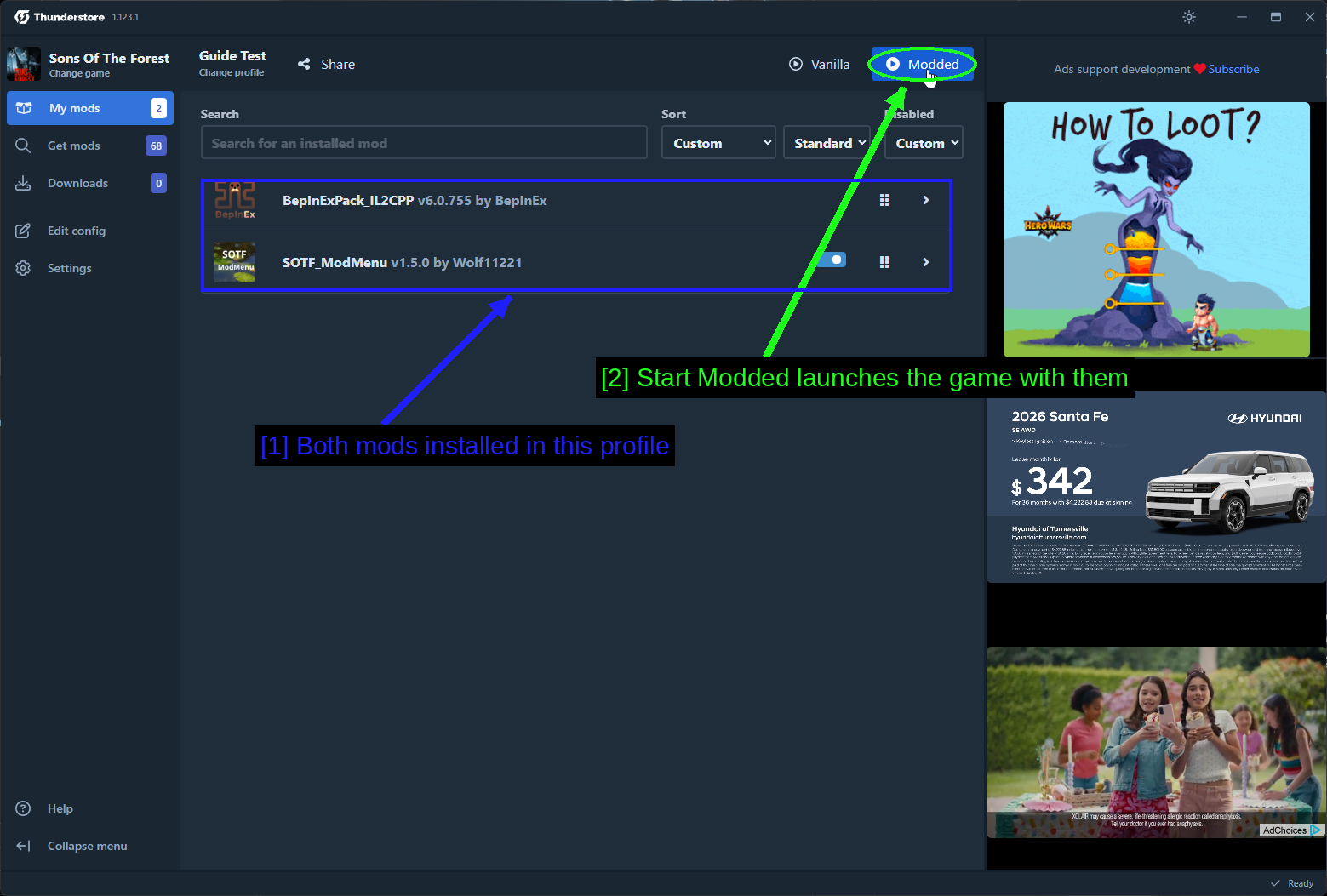Image resolution: width=1327 pixels, height=896 pixels.
Task: Collapse the sidebar menu
Action: point(90,846)
